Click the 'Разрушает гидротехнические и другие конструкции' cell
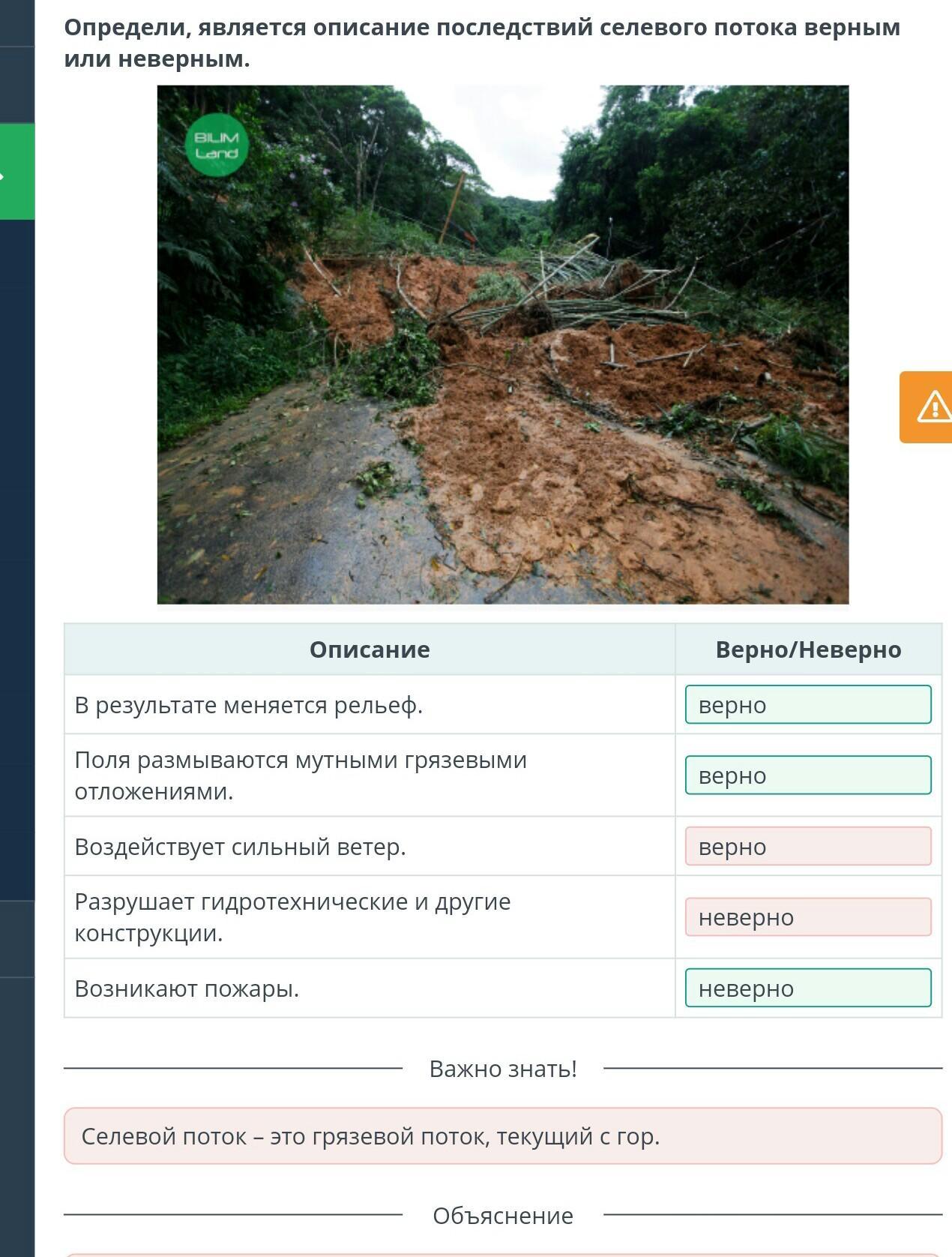 point(370,917)
